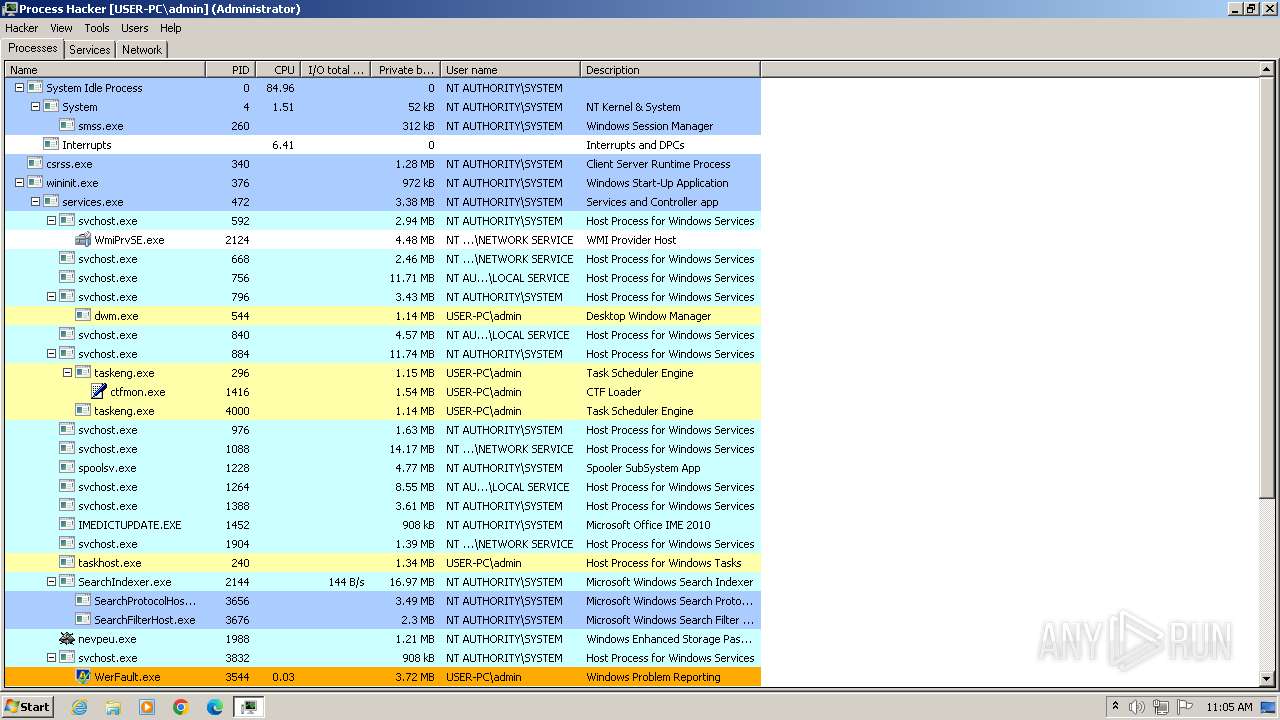Click the WerFault.exe process icon
The height and width of the screenshot is (720, 1280).
tap(83, 677)
